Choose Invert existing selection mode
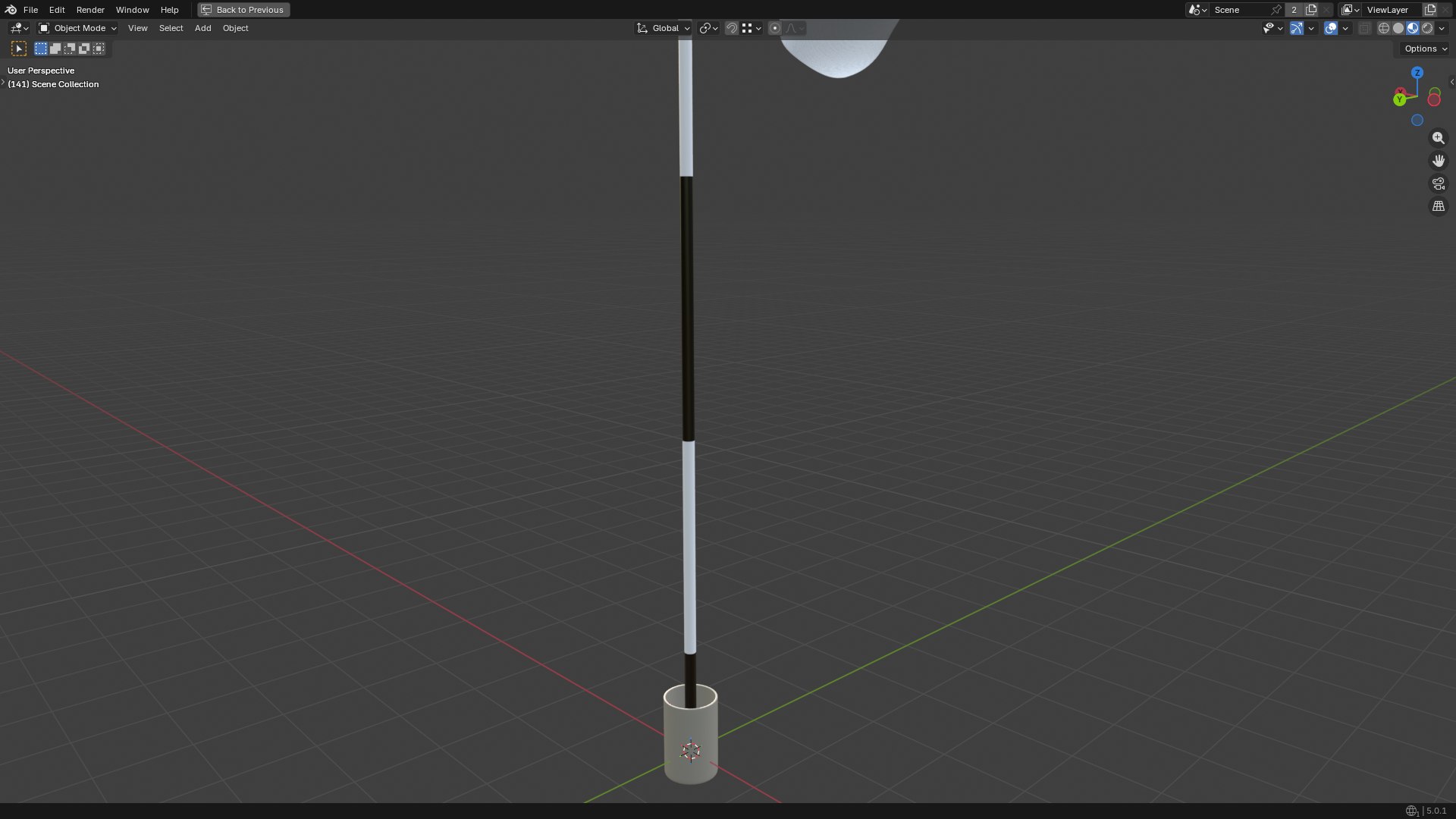 [x=84, y=49]
